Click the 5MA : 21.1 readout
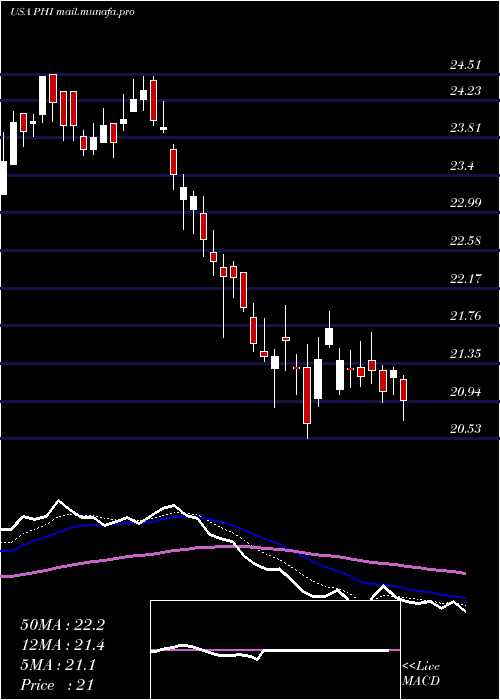Screen dimensions: 500x700 point(58,665)
